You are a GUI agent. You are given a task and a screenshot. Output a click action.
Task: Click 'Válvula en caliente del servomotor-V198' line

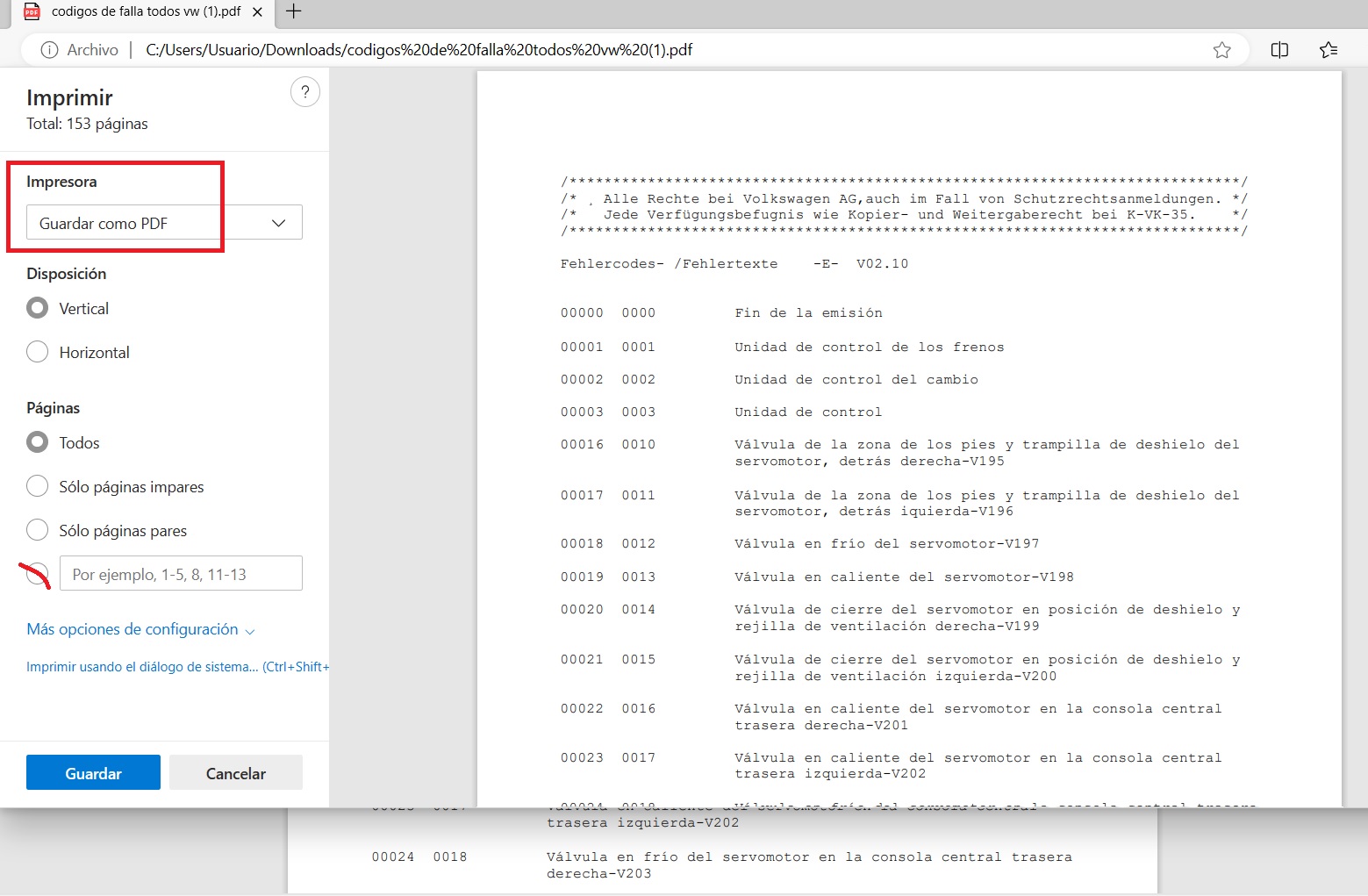click(904, 577)
